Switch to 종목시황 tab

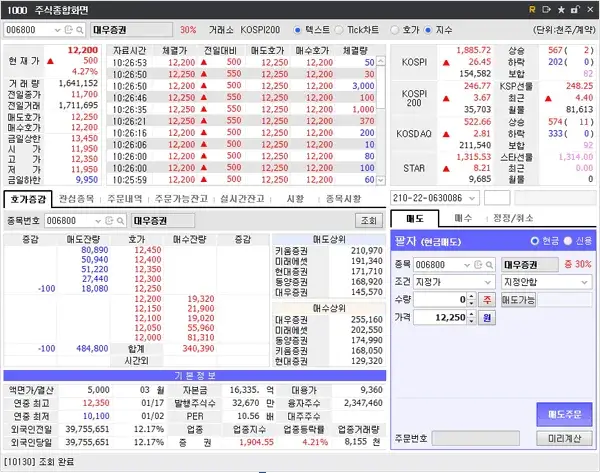tap(343, 199)
